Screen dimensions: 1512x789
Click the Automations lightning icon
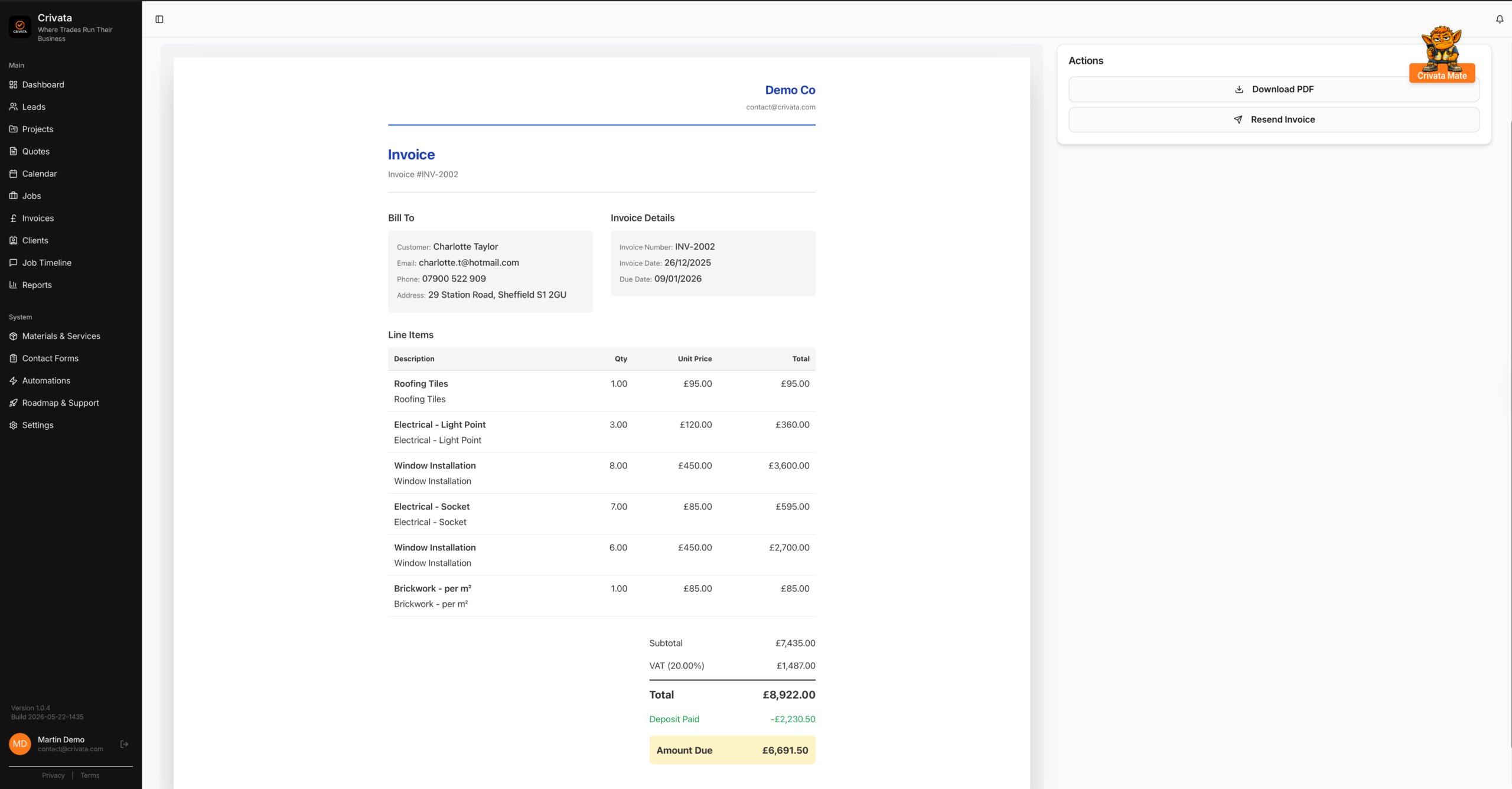click(14, 381)
